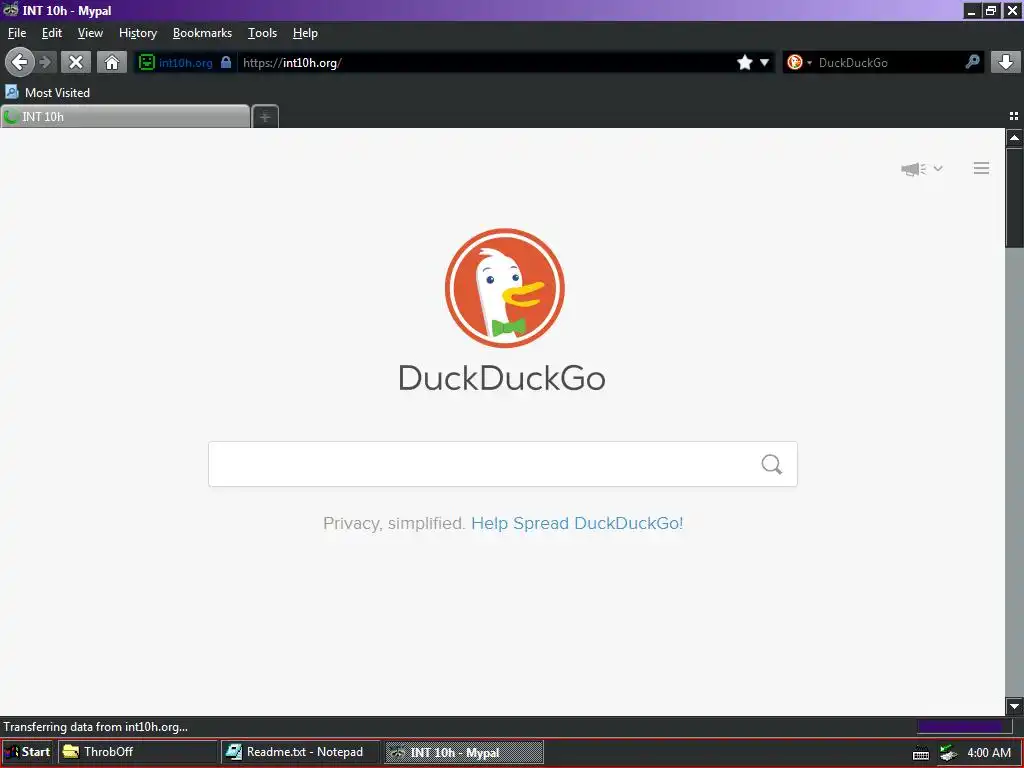
Task: Click the network icon in system tray
Action: pos(948,753)
